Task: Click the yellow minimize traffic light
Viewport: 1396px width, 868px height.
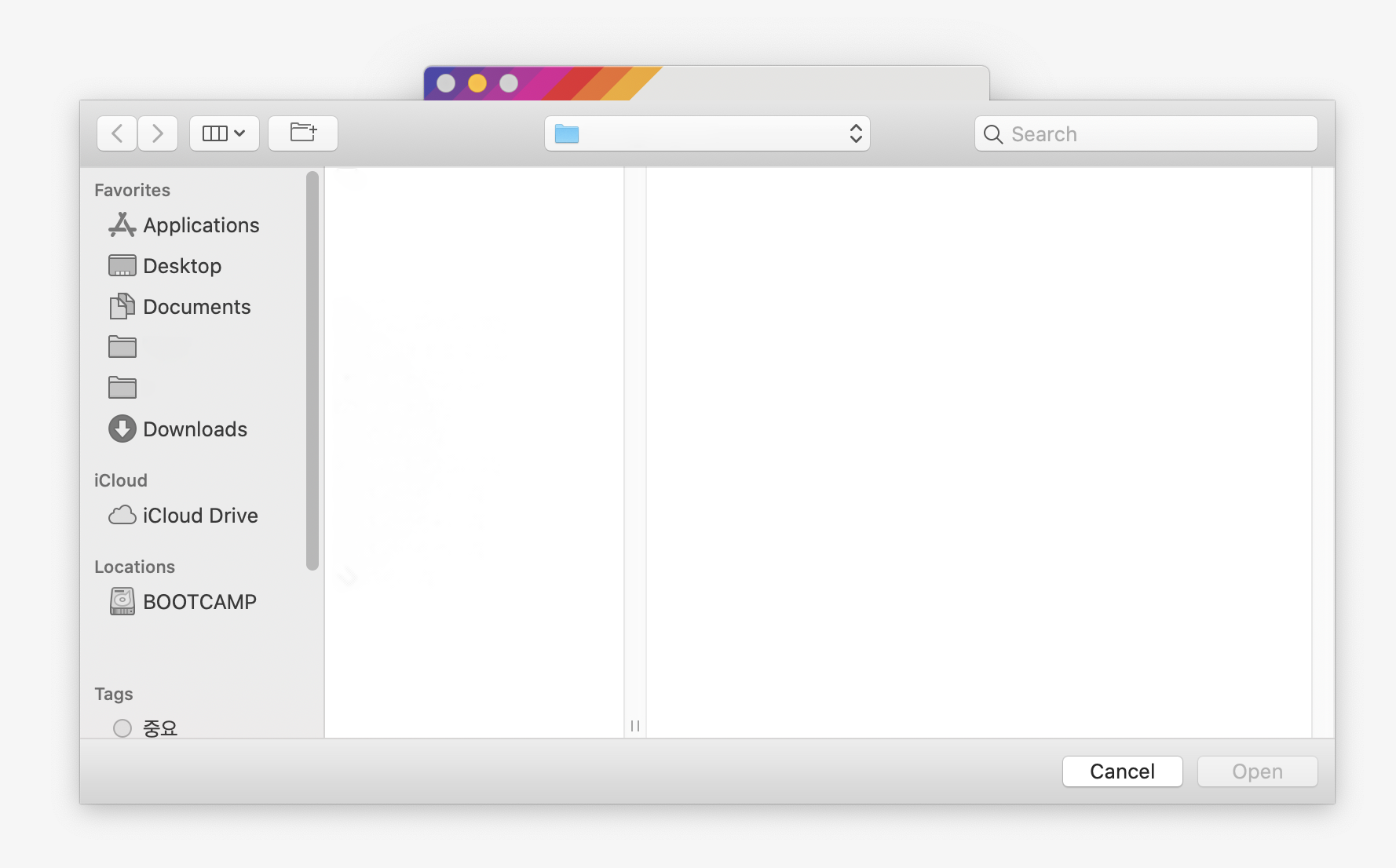Action: (x=476, y=82)
